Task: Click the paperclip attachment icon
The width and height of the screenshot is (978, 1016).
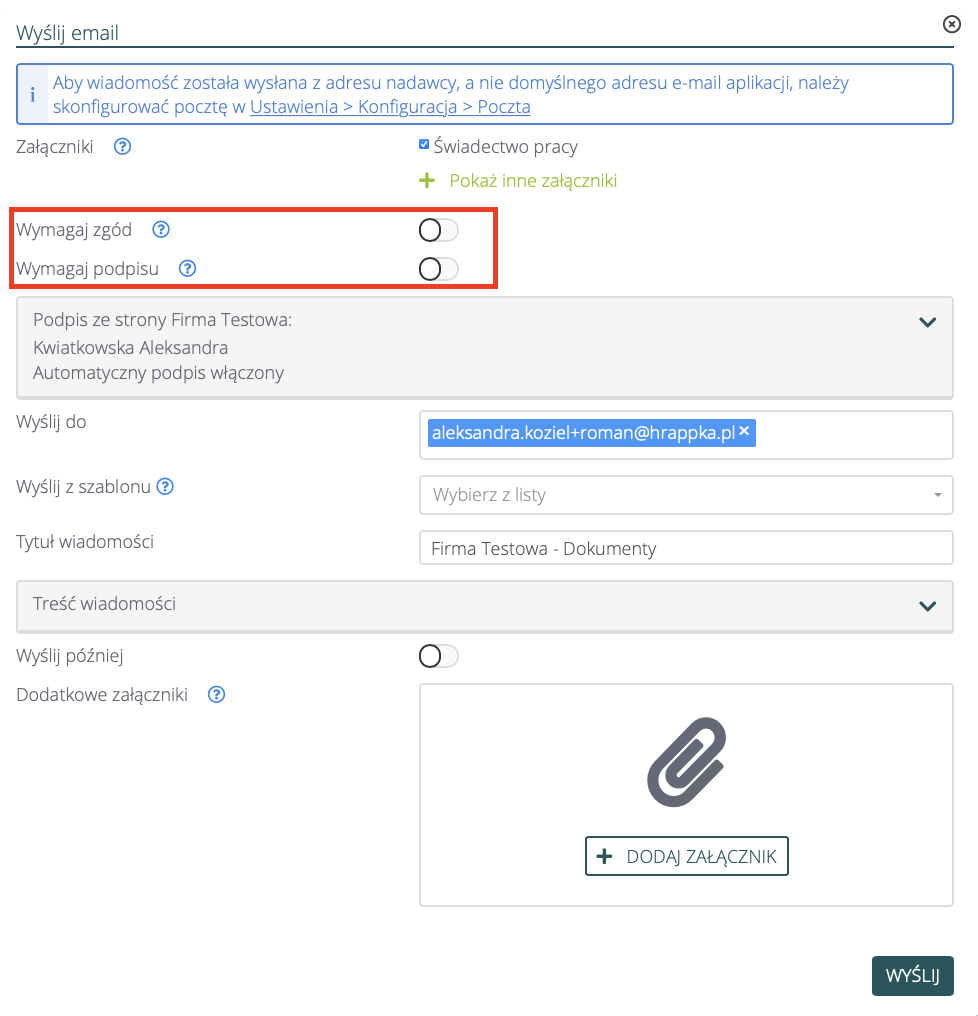Action: click(686, 760)
